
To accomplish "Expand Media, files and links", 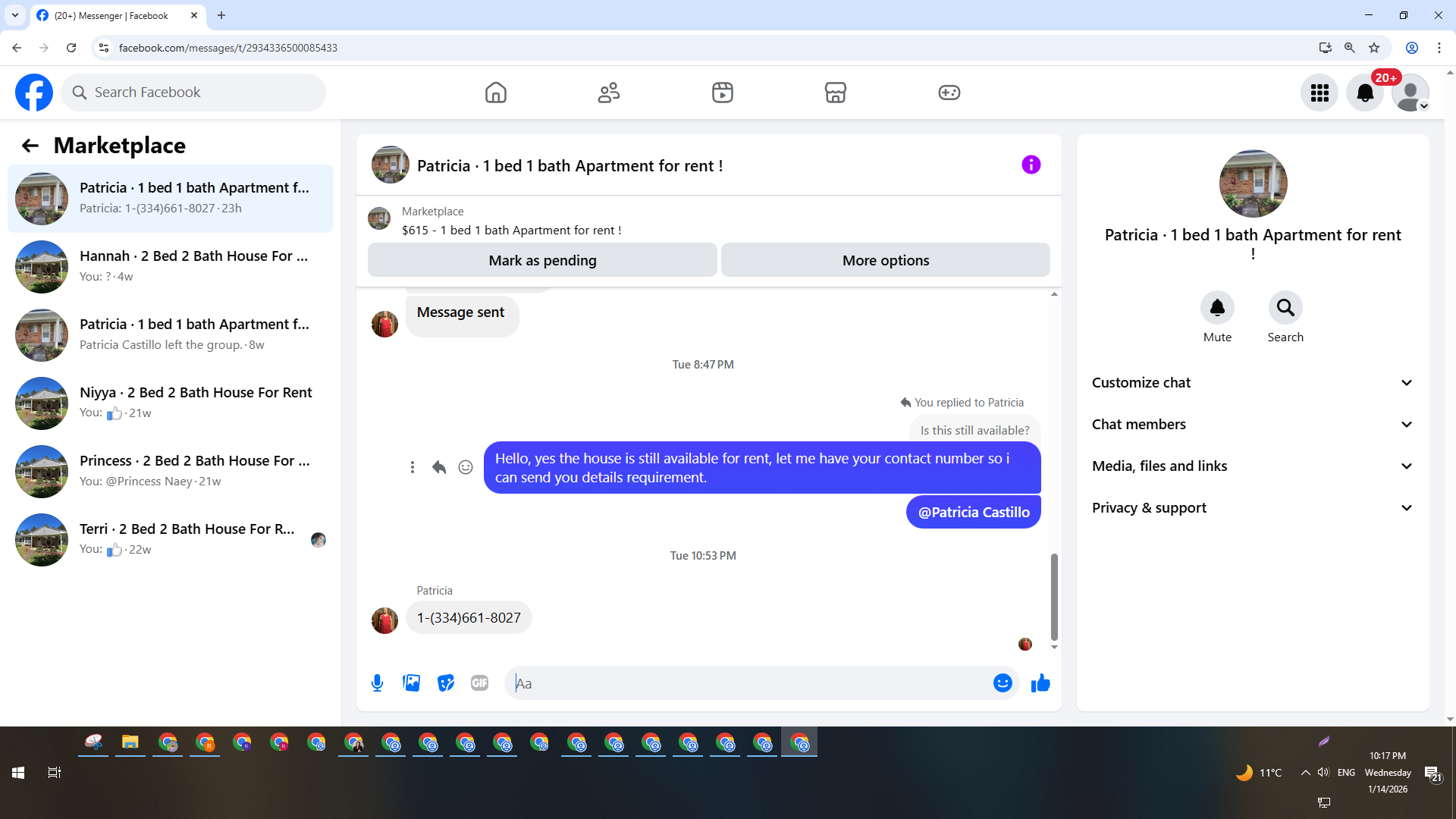I will tap(1253, 466).
